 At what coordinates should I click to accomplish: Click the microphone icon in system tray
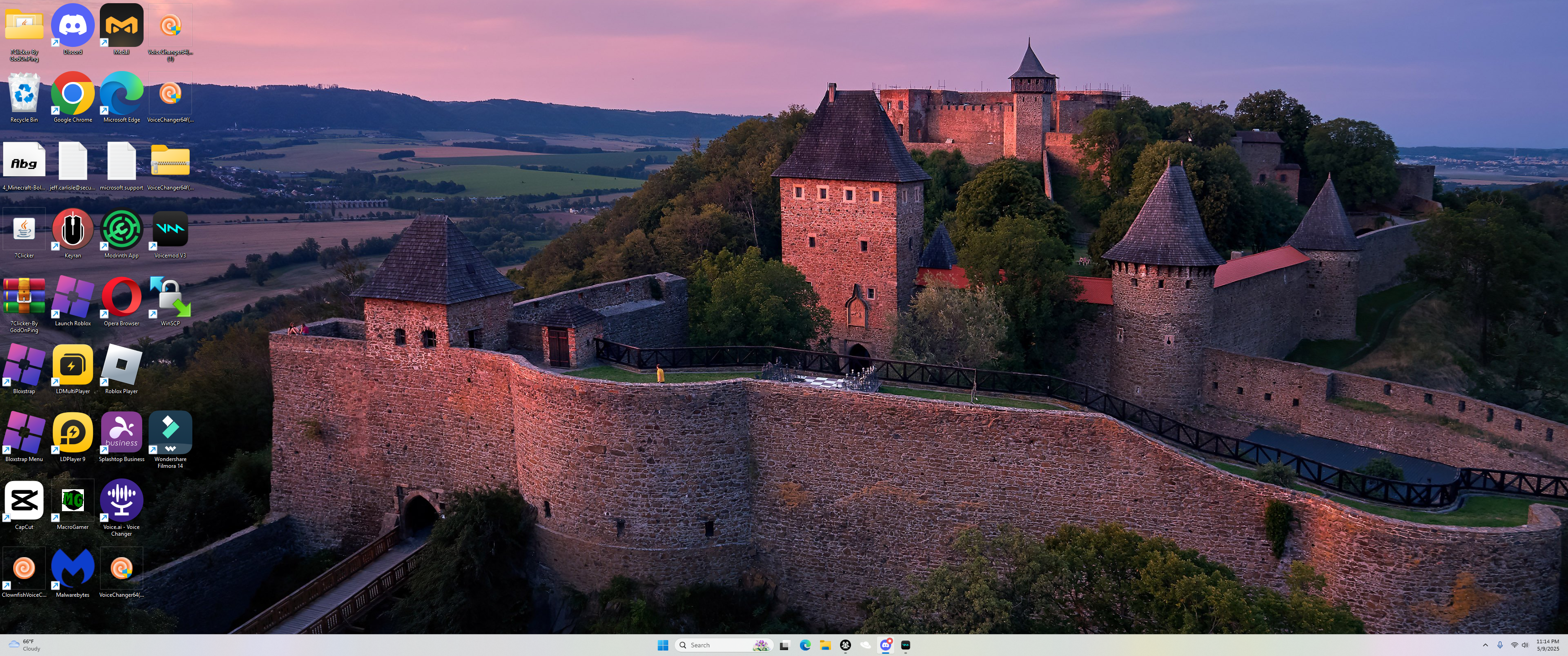[x=1500, y=645]
